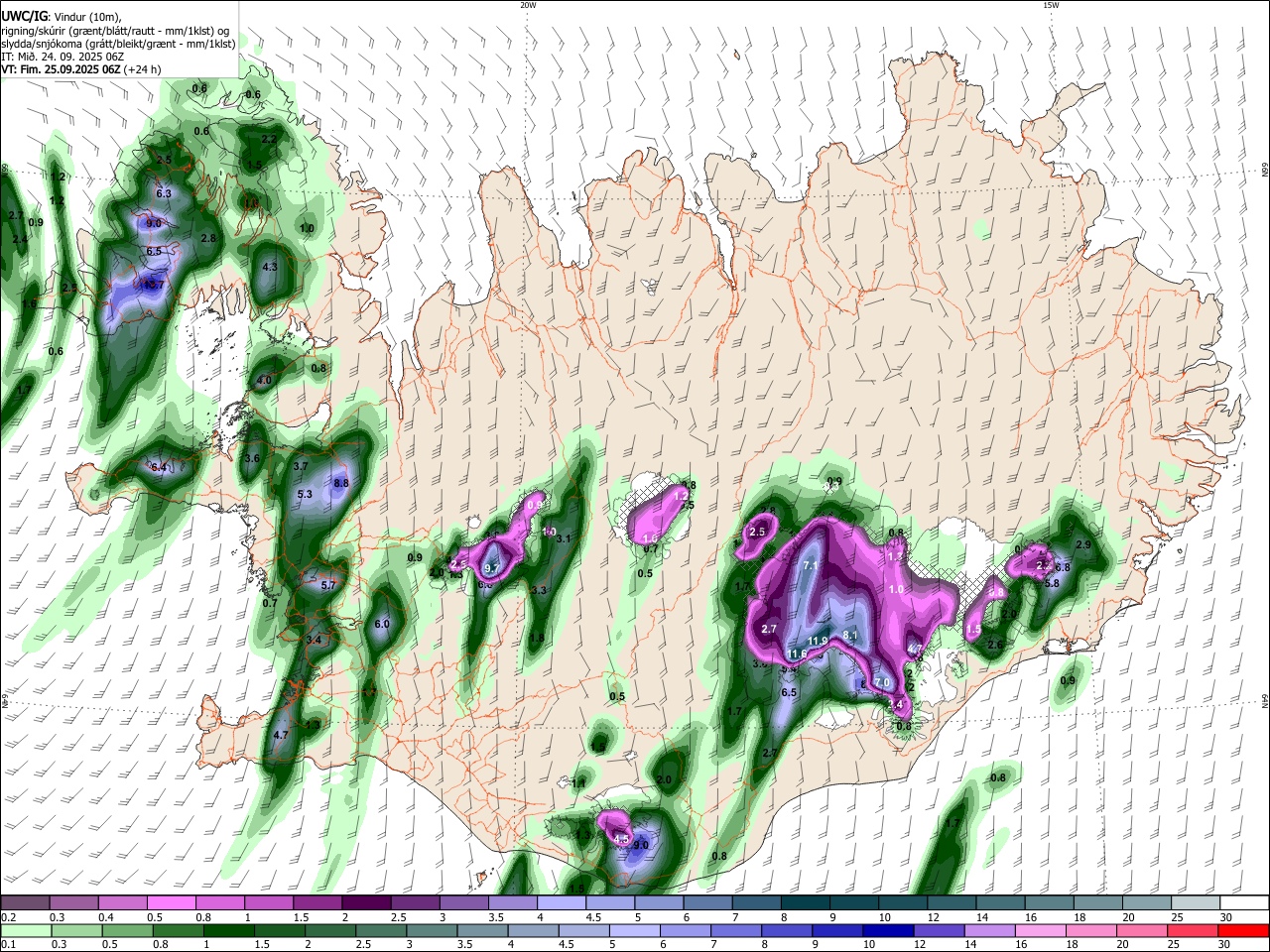This screenshot has height=952, width=1270.
Task: Click the 11.6 precipitation value on the map
Action: [x=797, y=654]
